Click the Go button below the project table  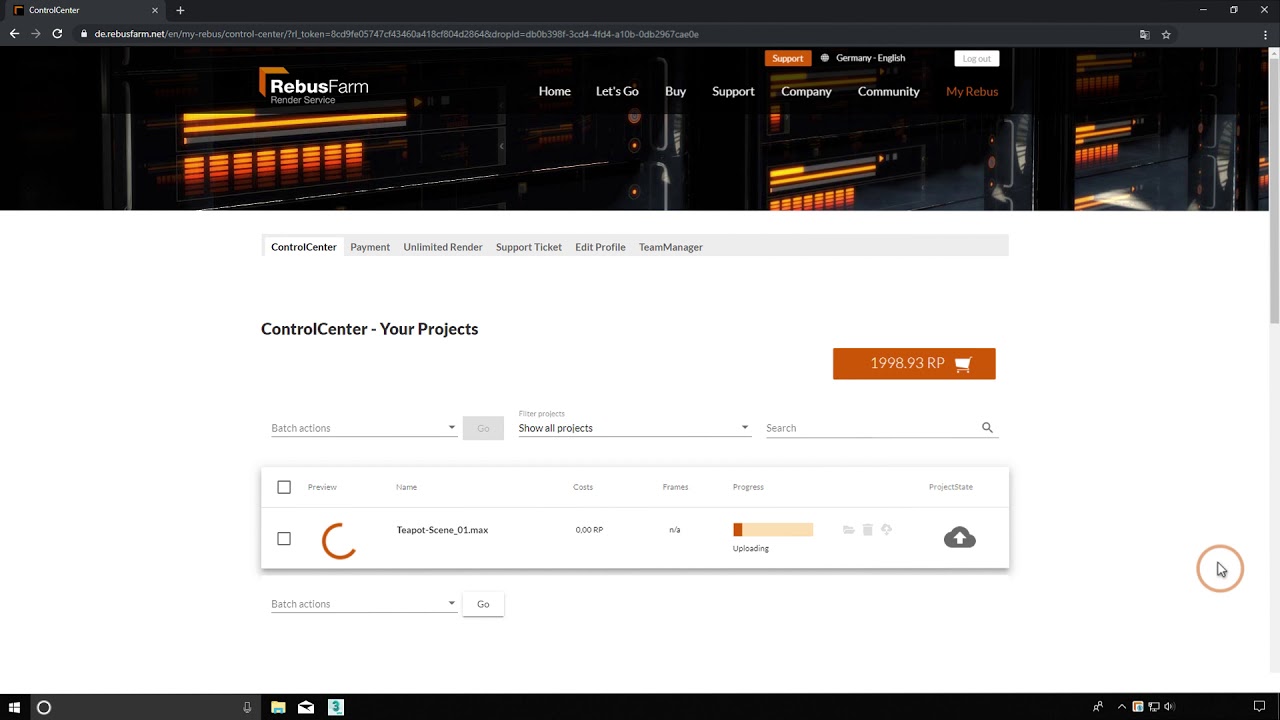click(x=483, y=604)
